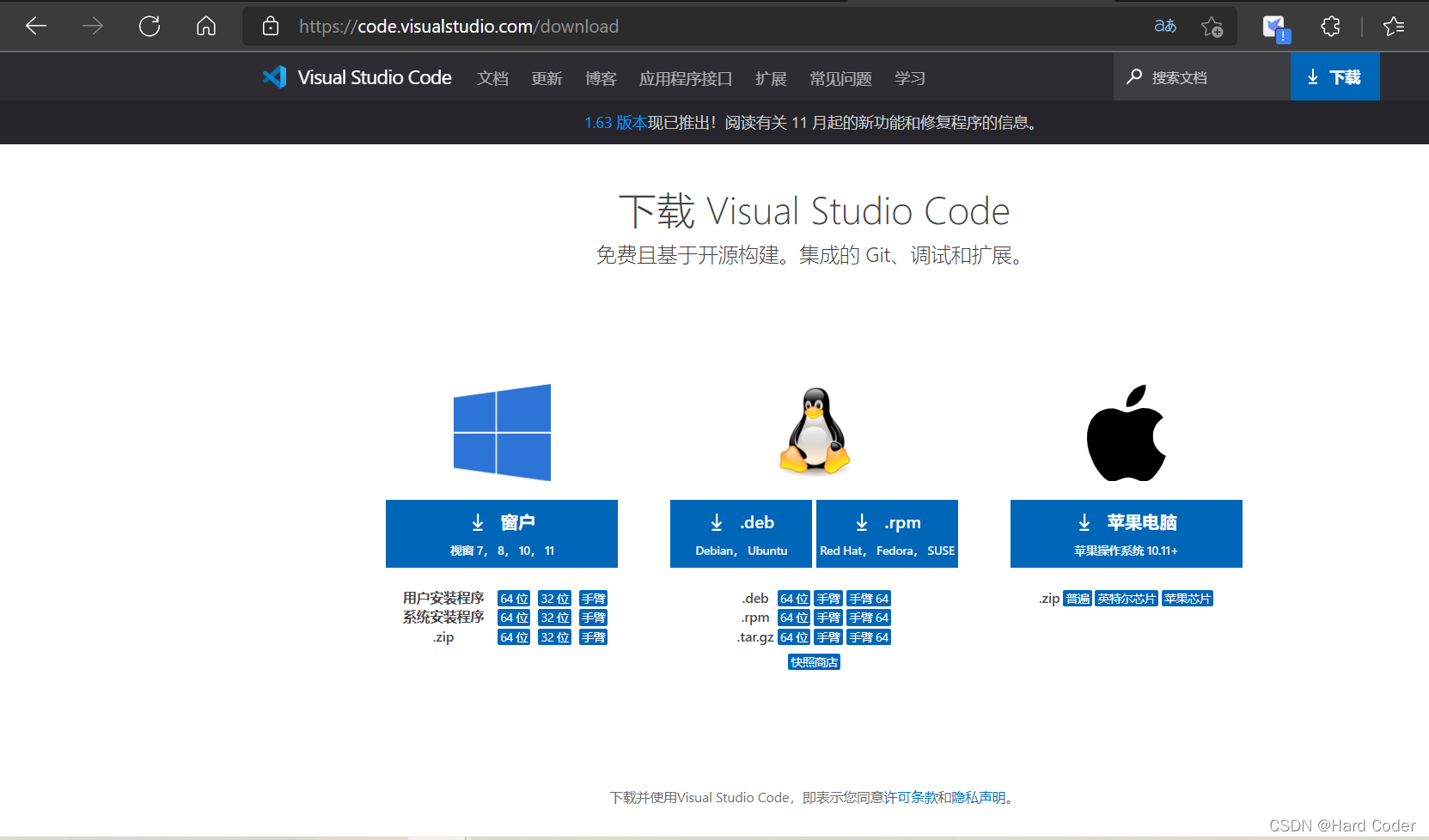Viewport: 1429px width, 840px height.
Task: Open the mail extension icon with notification badge
Action: (x=1276, y=28)
